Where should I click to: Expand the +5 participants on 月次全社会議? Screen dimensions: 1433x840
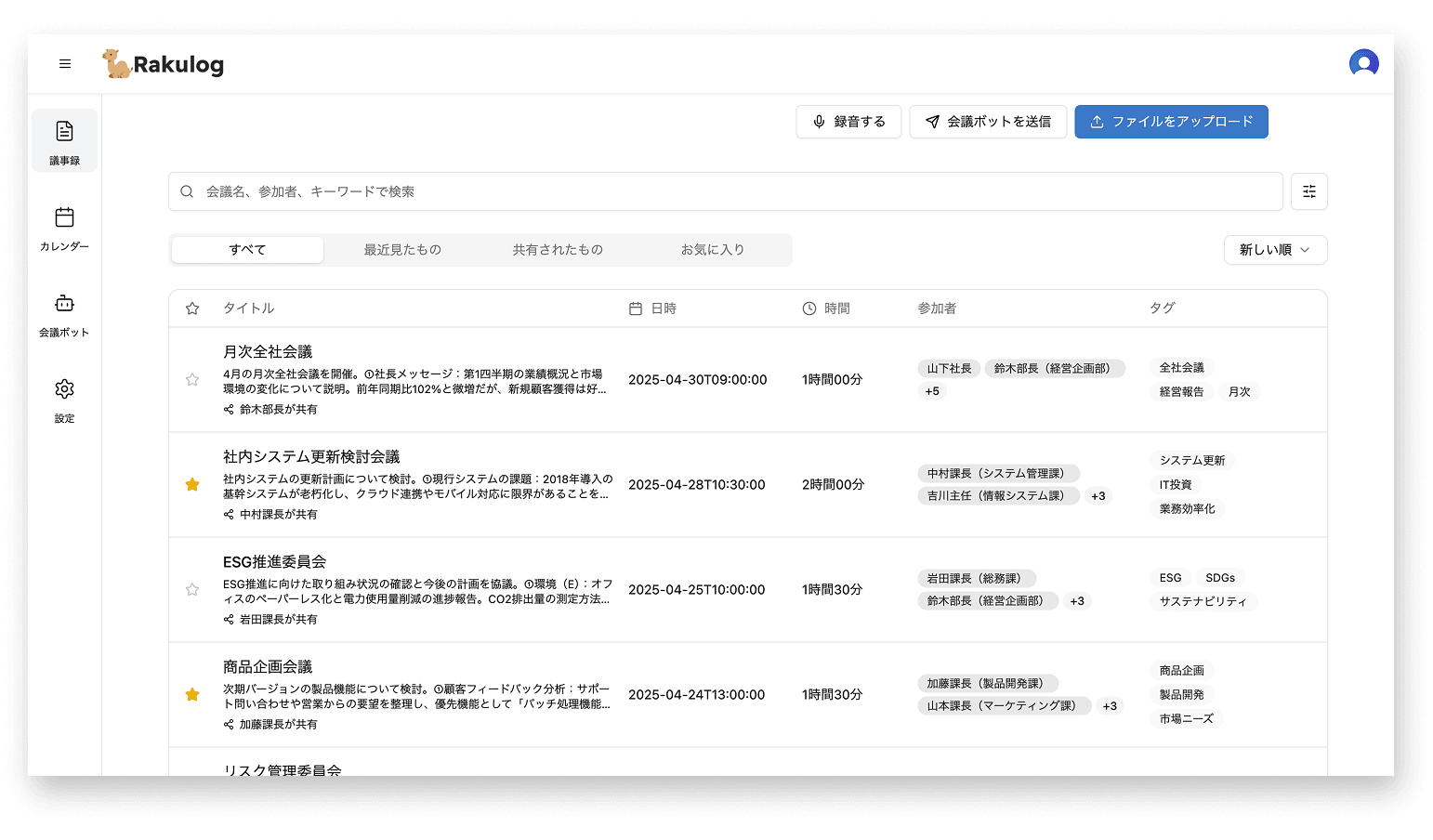coord(931,390)
